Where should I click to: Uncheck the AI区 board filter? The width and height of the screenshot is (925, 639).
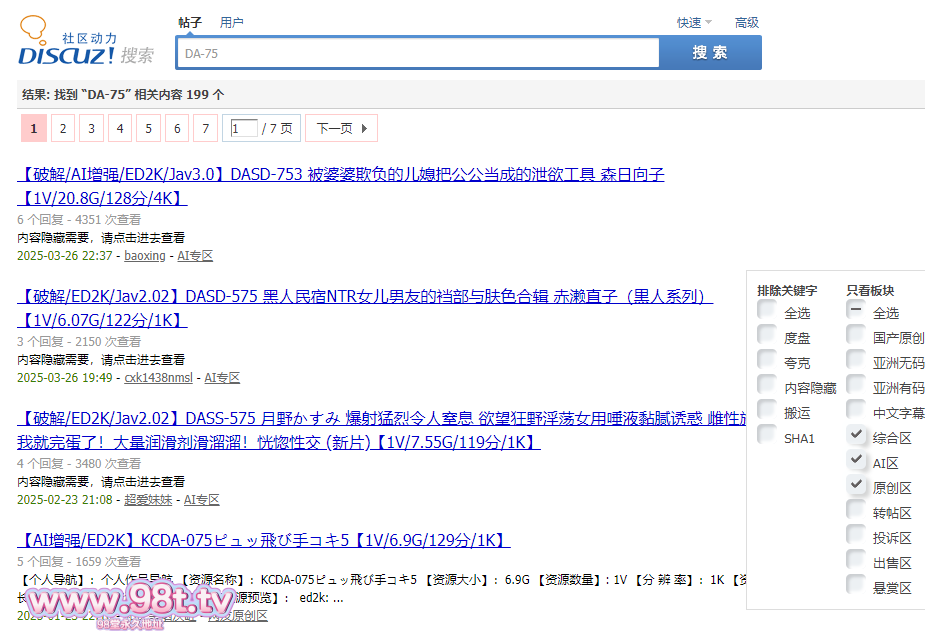click(x=856, y=461)
